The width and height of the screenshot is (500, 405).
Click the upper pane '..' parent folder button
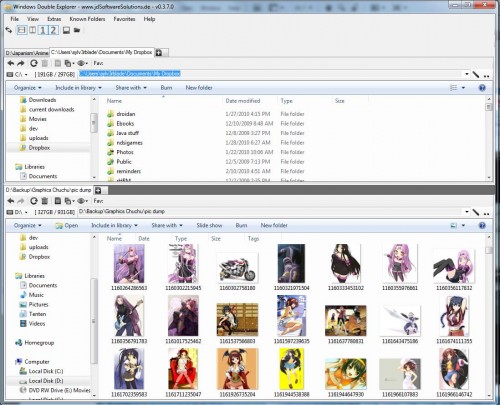487,75
